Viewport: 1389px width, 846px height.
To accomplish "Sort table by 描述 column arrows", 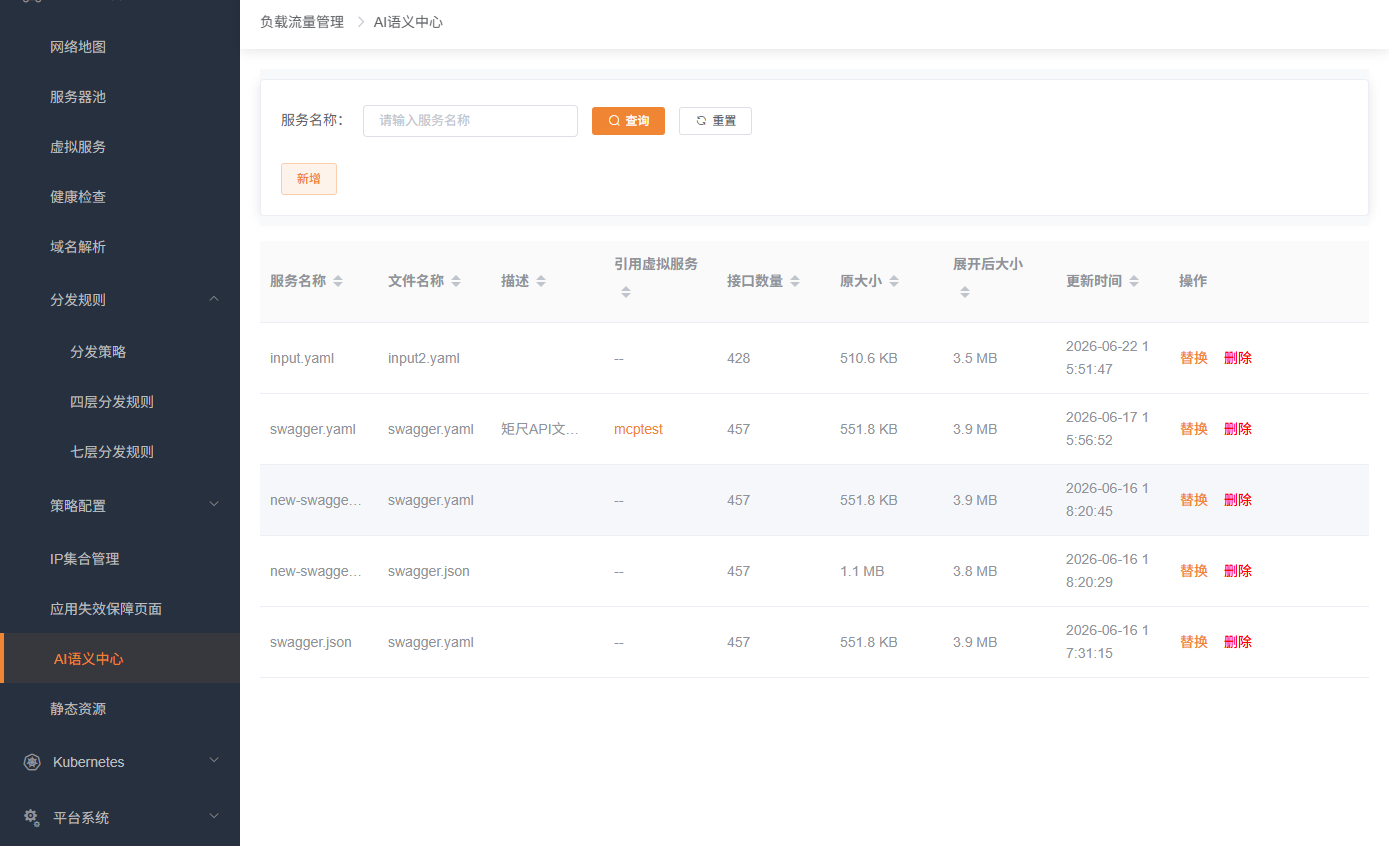I will [541, 282].
